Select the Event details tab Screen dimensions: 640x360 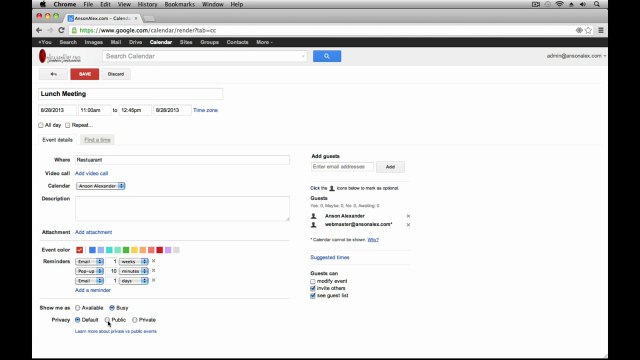point(57,140)
